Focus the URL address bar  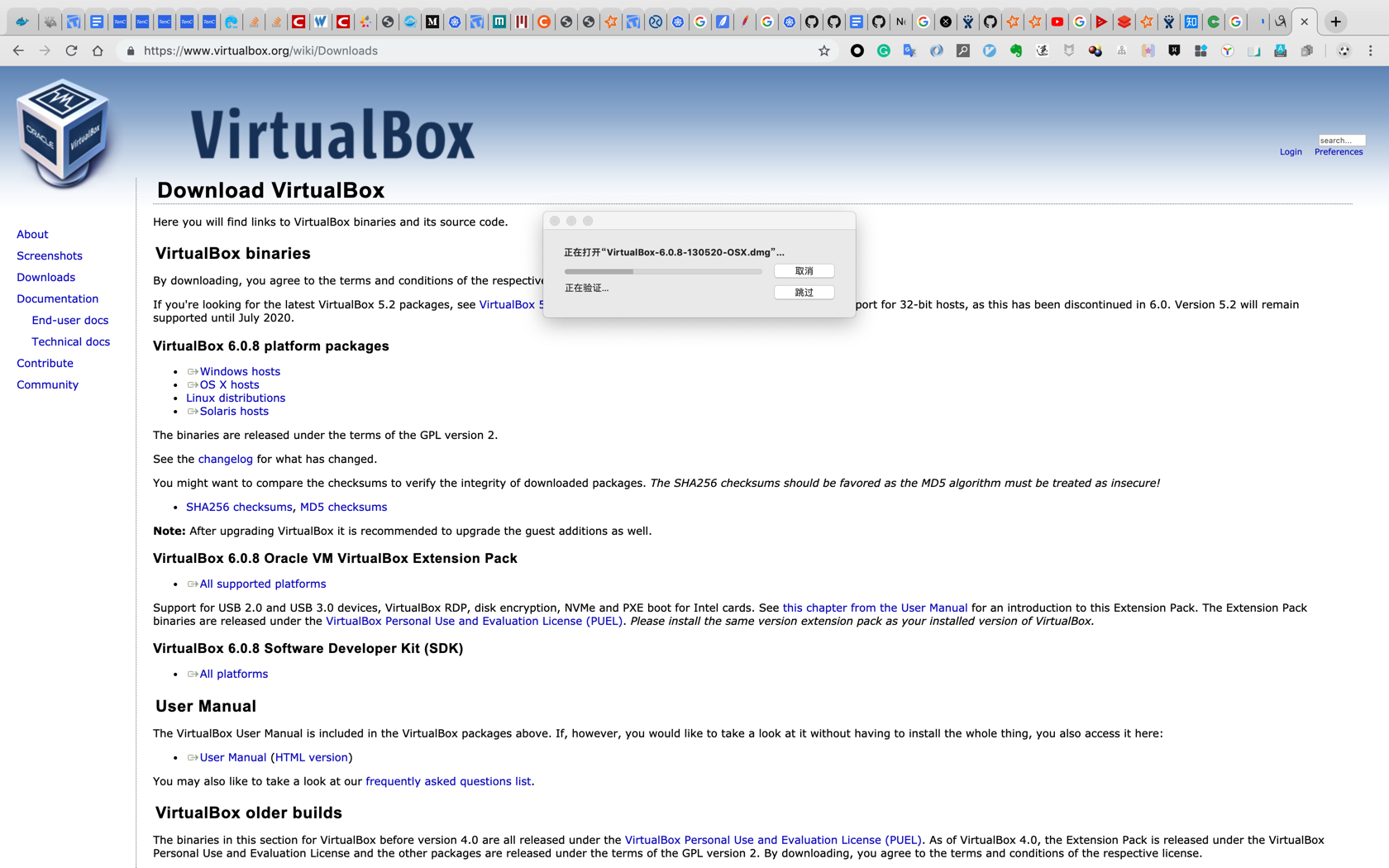pos(475,50)
